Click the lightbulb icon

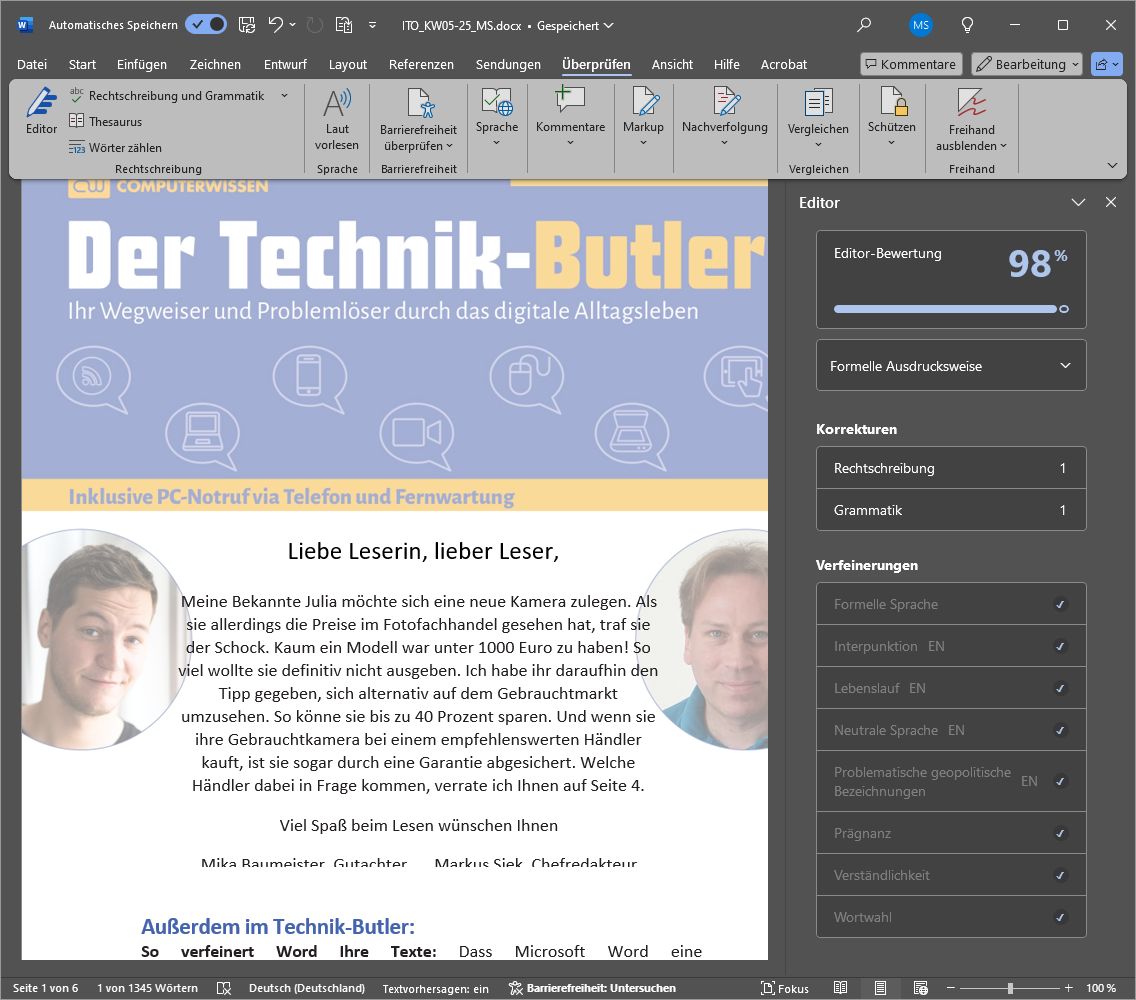click(967, 25)
